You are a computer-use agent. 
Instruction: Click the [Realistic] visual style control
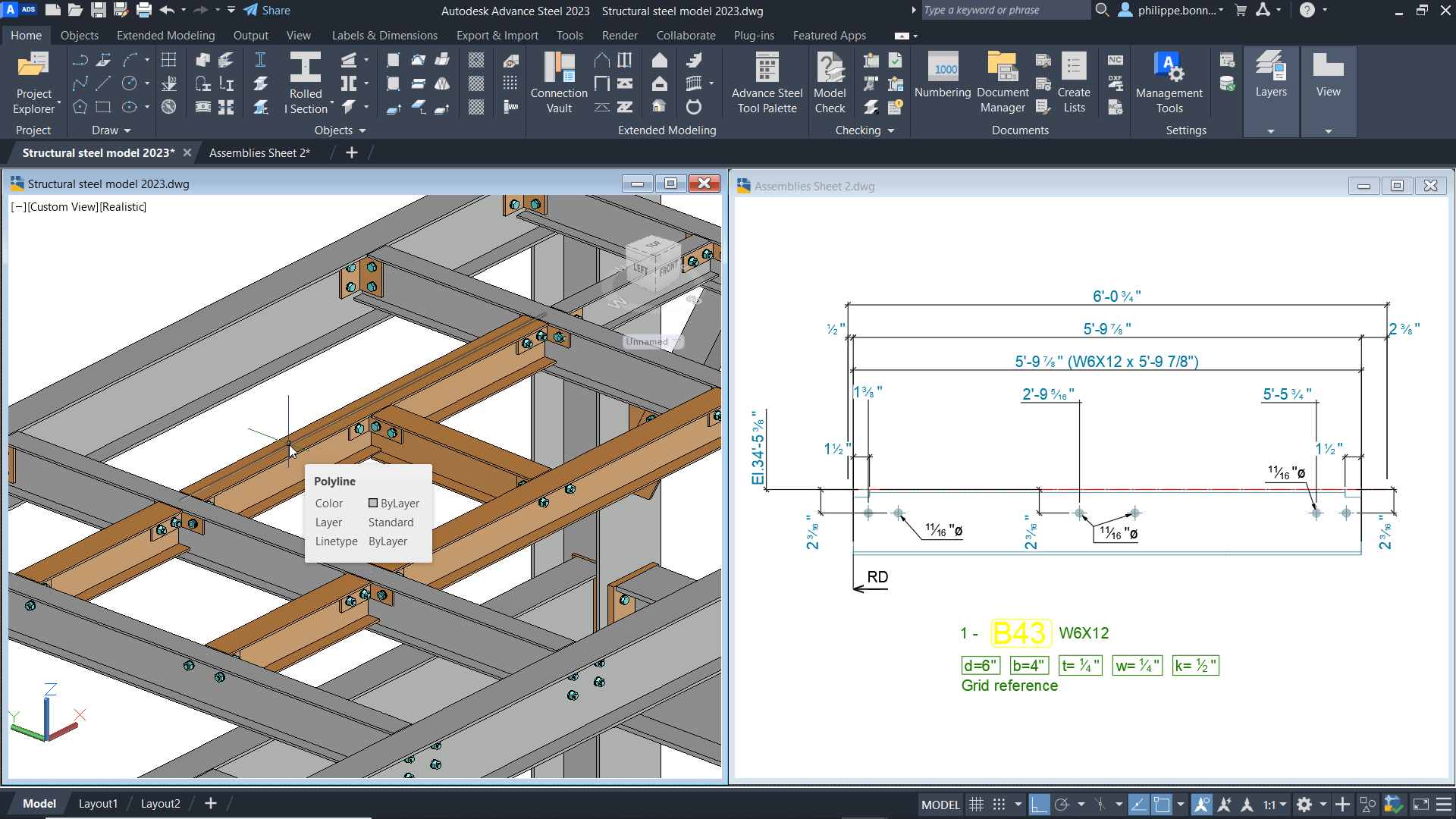123,207
